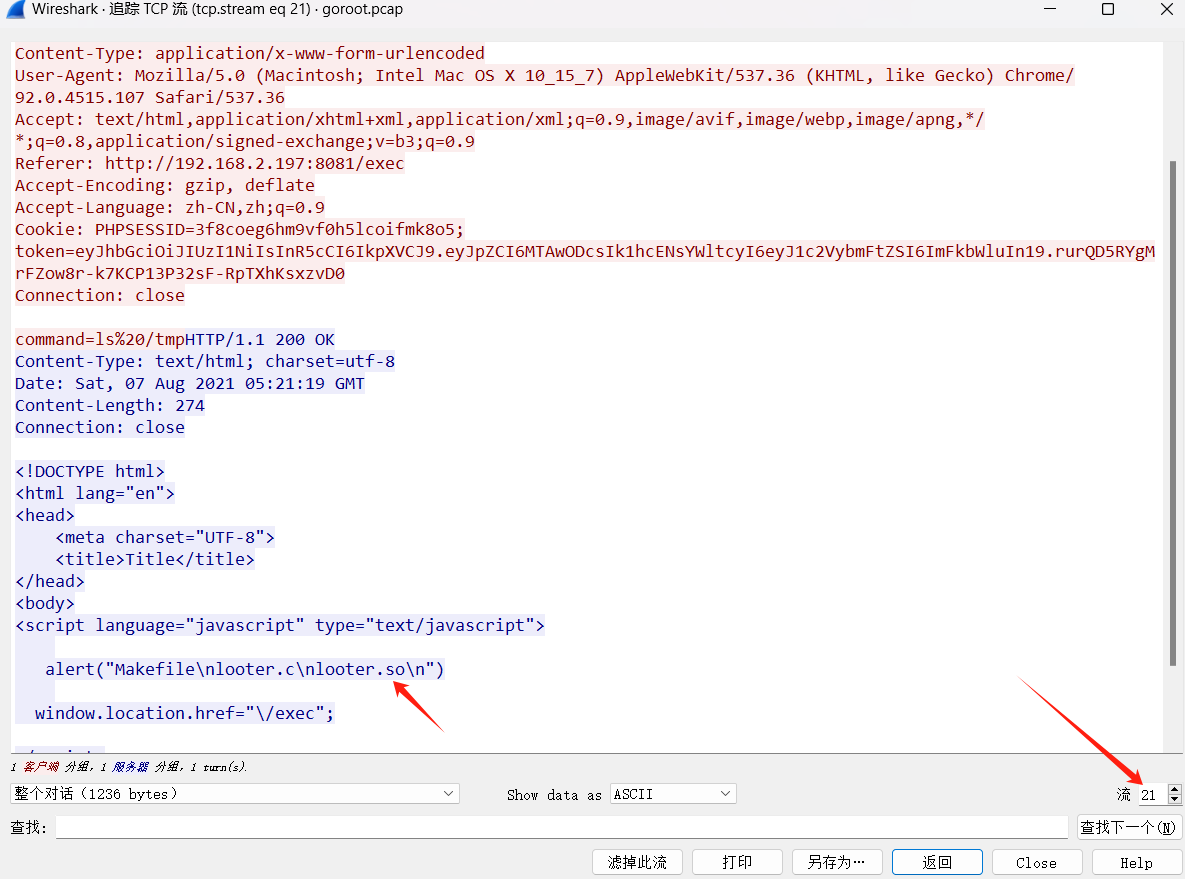This screenshot has width=1185, height=879.
Task: Click the window.location.href="\/exec" line
Action: 184,713
